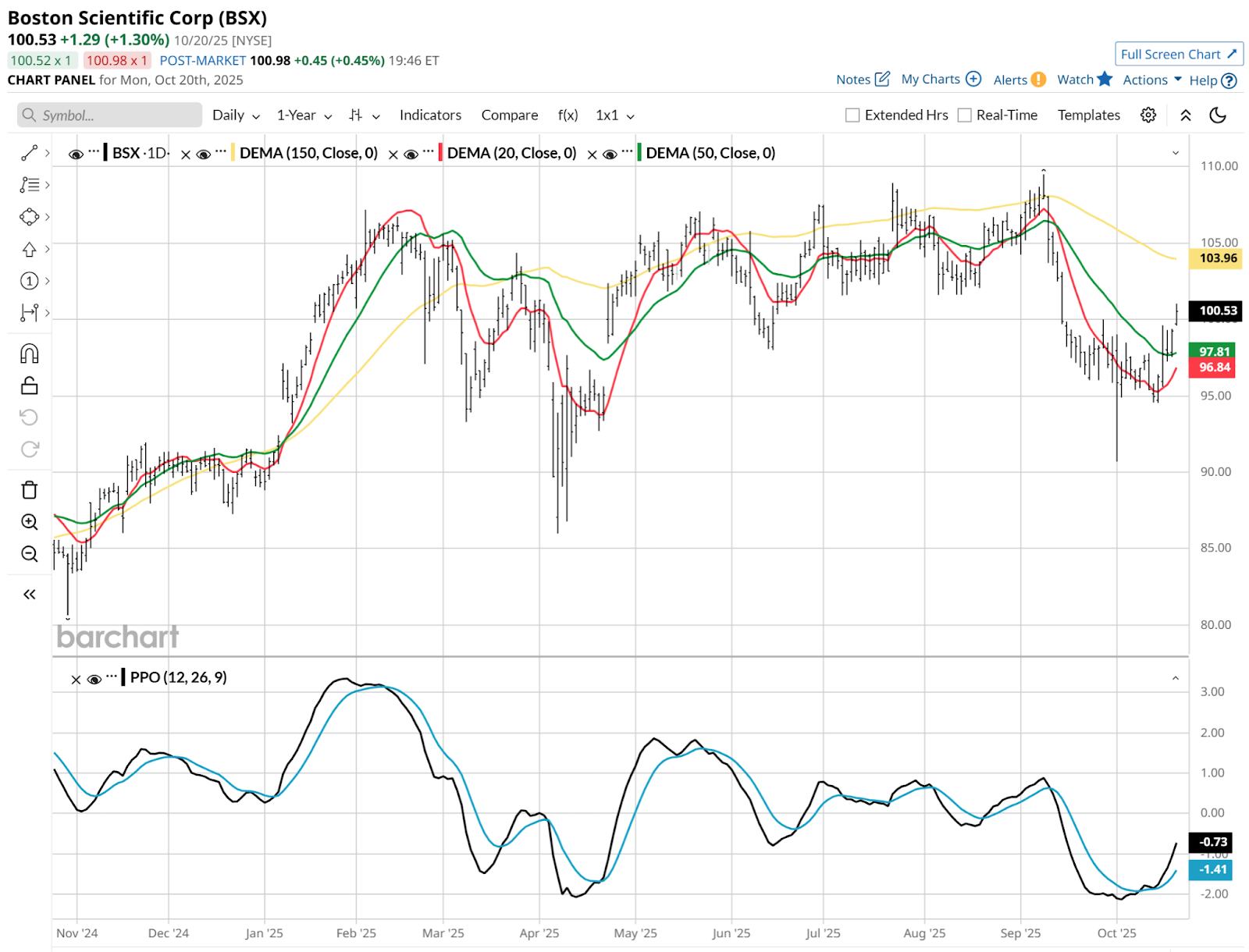Open the Actions dropdown menu
The height and width of the screenshot is (952, 1249).
(x=1152, y=80)
